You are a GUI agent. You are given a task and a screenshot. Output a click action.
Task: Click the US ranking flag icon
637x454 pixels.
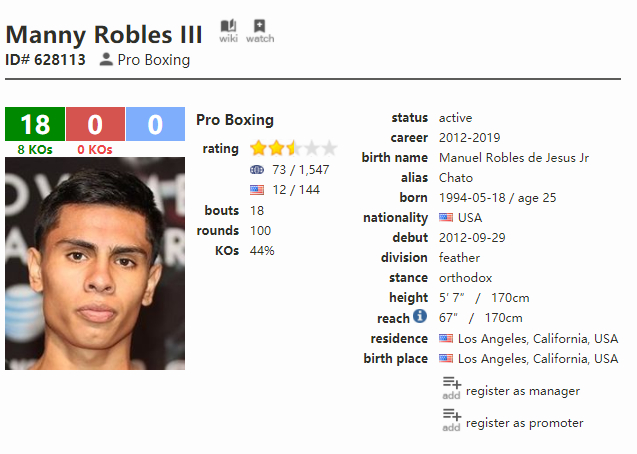pos(257,189)
